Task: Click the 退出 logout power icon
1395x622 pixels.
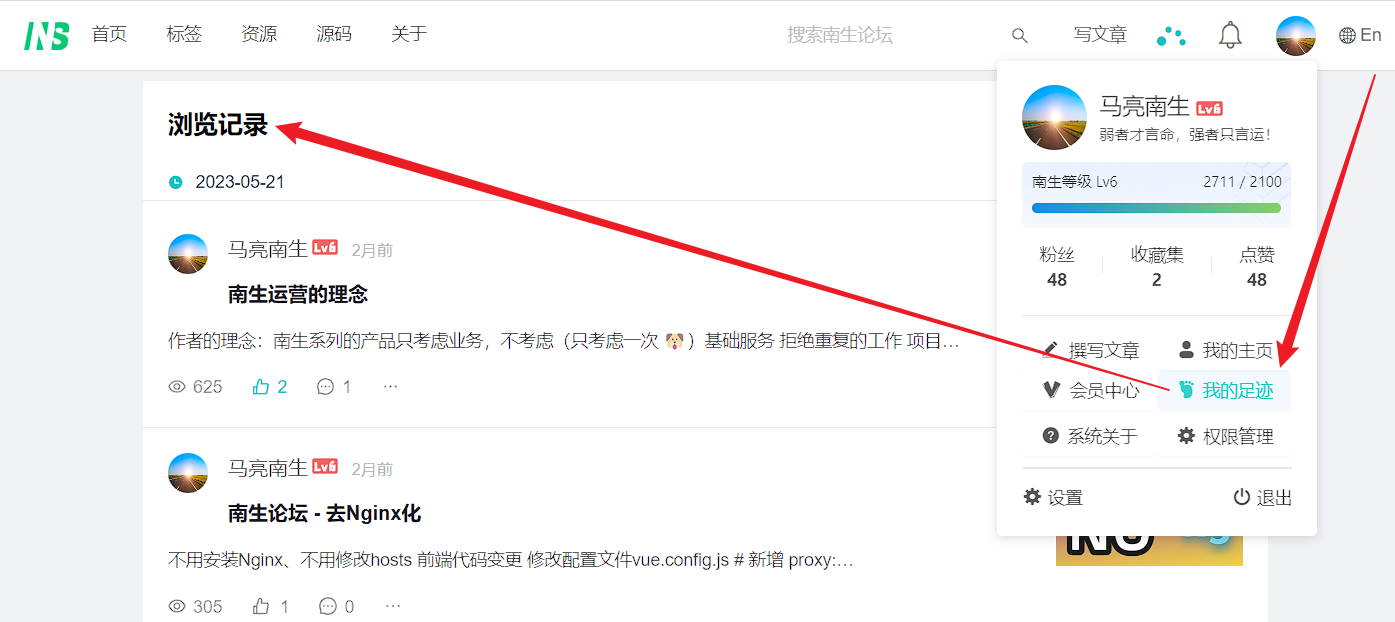Action: [x=1262, y=497]
